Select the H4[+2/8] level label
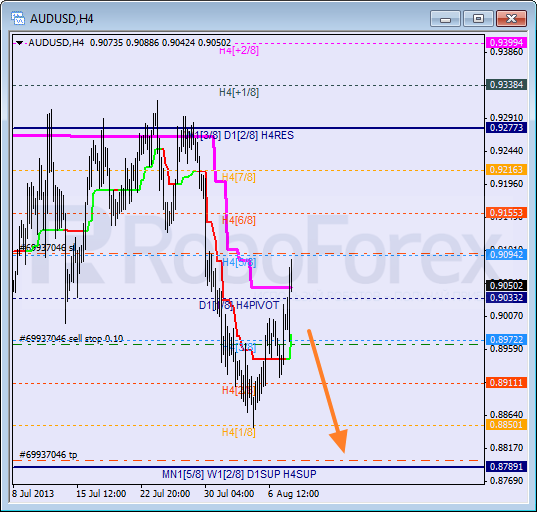Viewport: 537px width, 512px height. [x=239, y=51]
